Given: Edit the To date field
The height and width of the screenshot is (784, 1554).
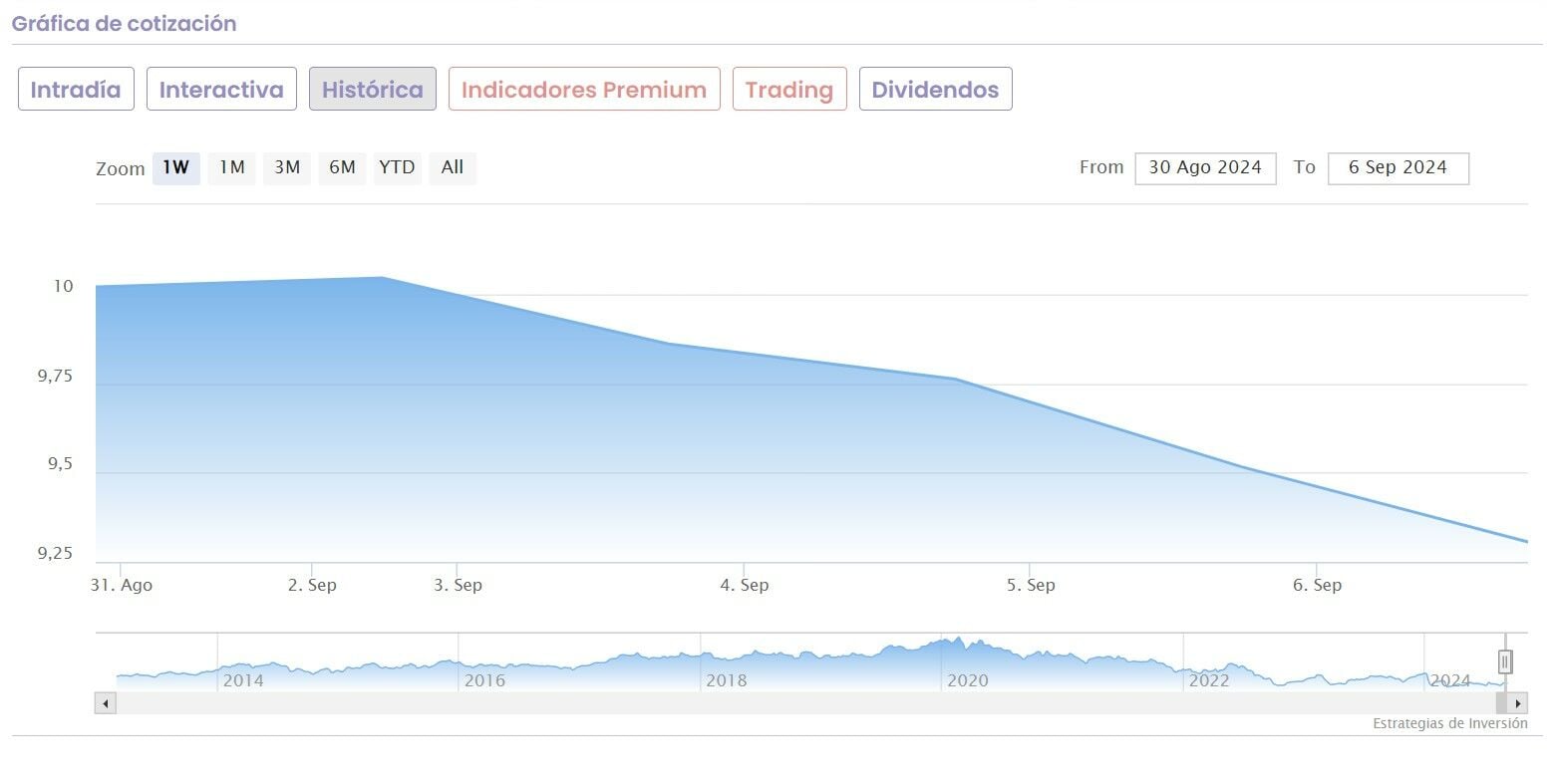Looking at the screenshot, I should point(1398,167).
